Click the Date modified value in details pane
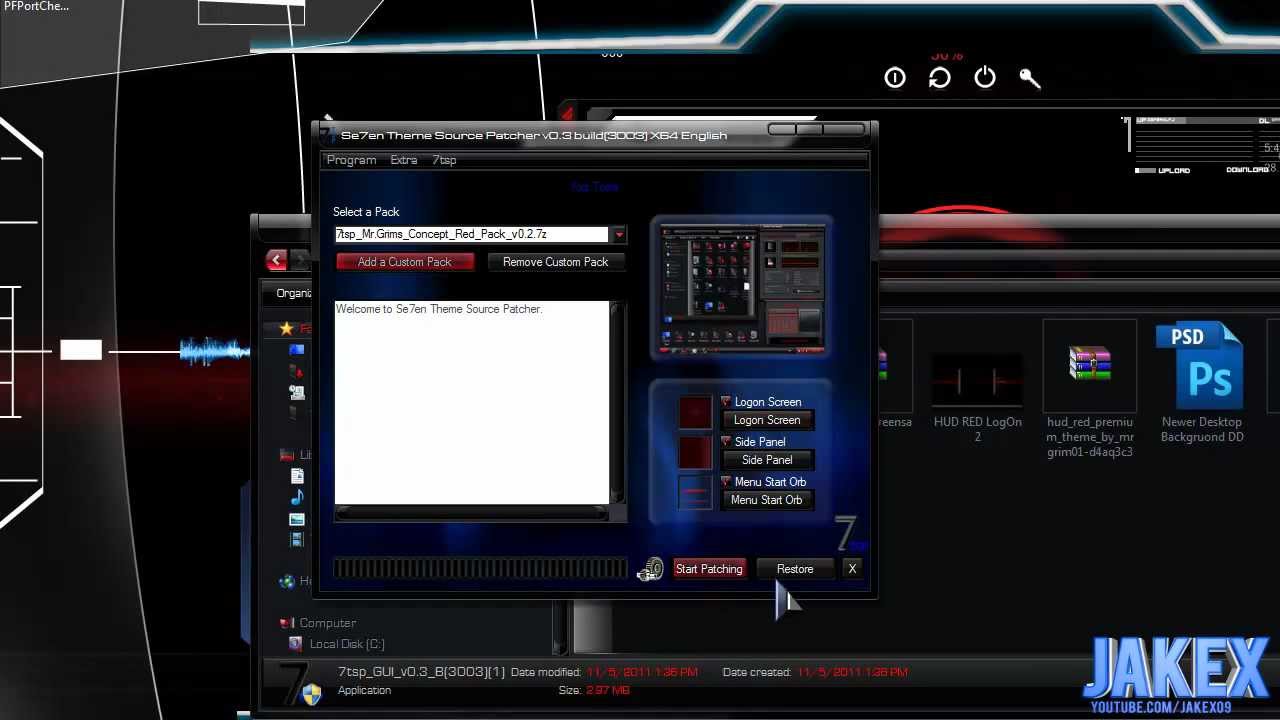Viewport: 1280px width, 720px height. (x=642, y=672)
